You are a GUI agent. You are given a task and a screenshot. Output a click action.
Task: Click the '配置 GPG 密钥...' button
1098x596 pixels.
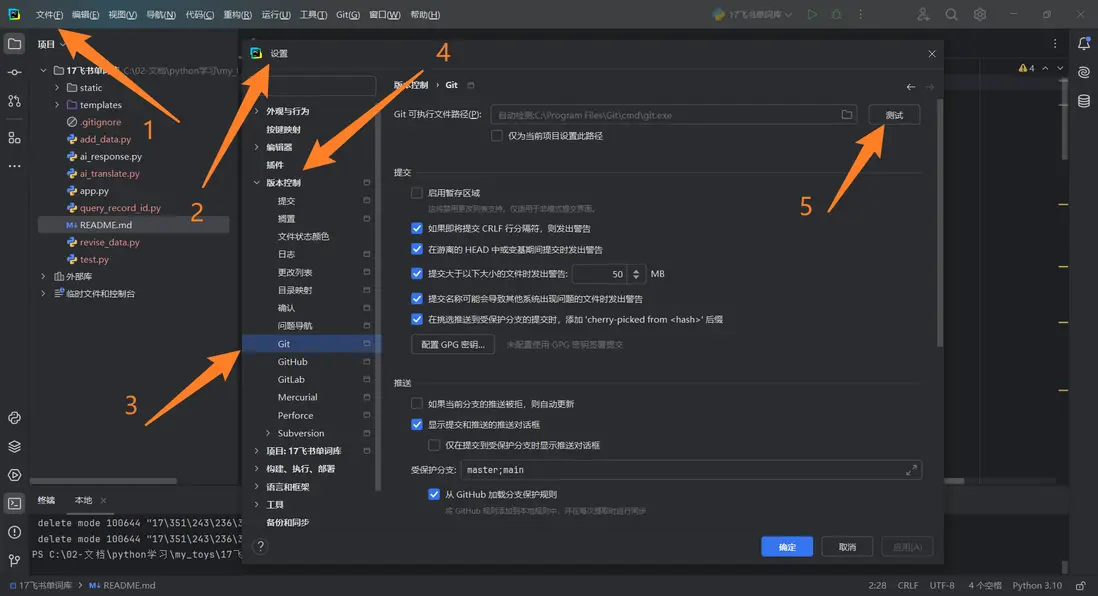pyautogui.click(x=453, y=344)
